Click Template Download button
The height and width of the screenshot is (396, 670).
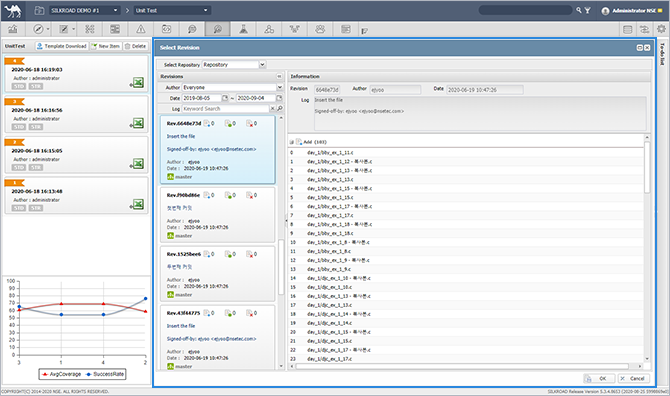click(62, 46)
